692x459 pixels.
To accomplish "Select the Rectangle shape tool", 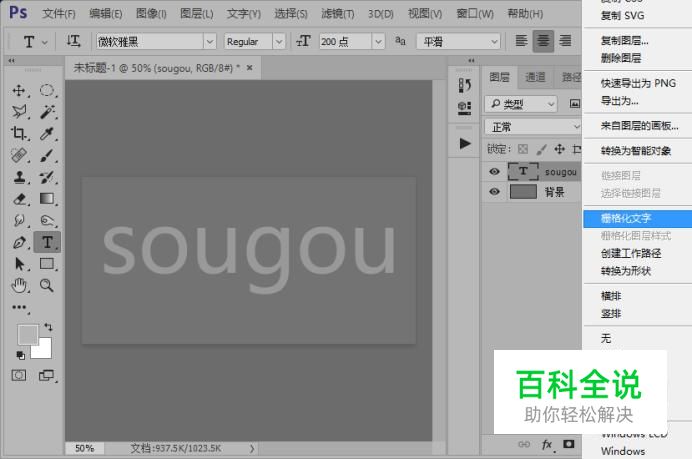I will [x=47, y=264].
